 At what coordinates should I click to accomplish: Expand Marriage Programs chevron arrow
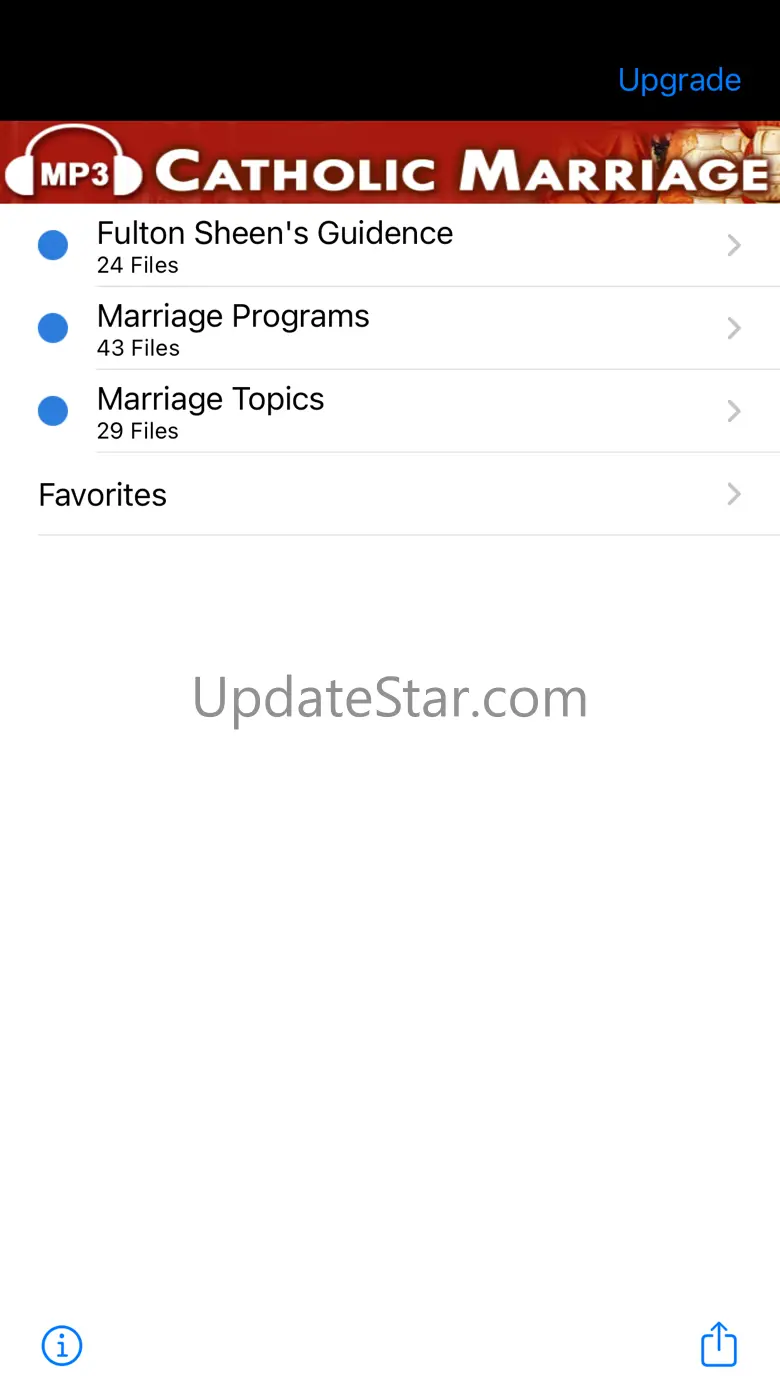point(734,328)
